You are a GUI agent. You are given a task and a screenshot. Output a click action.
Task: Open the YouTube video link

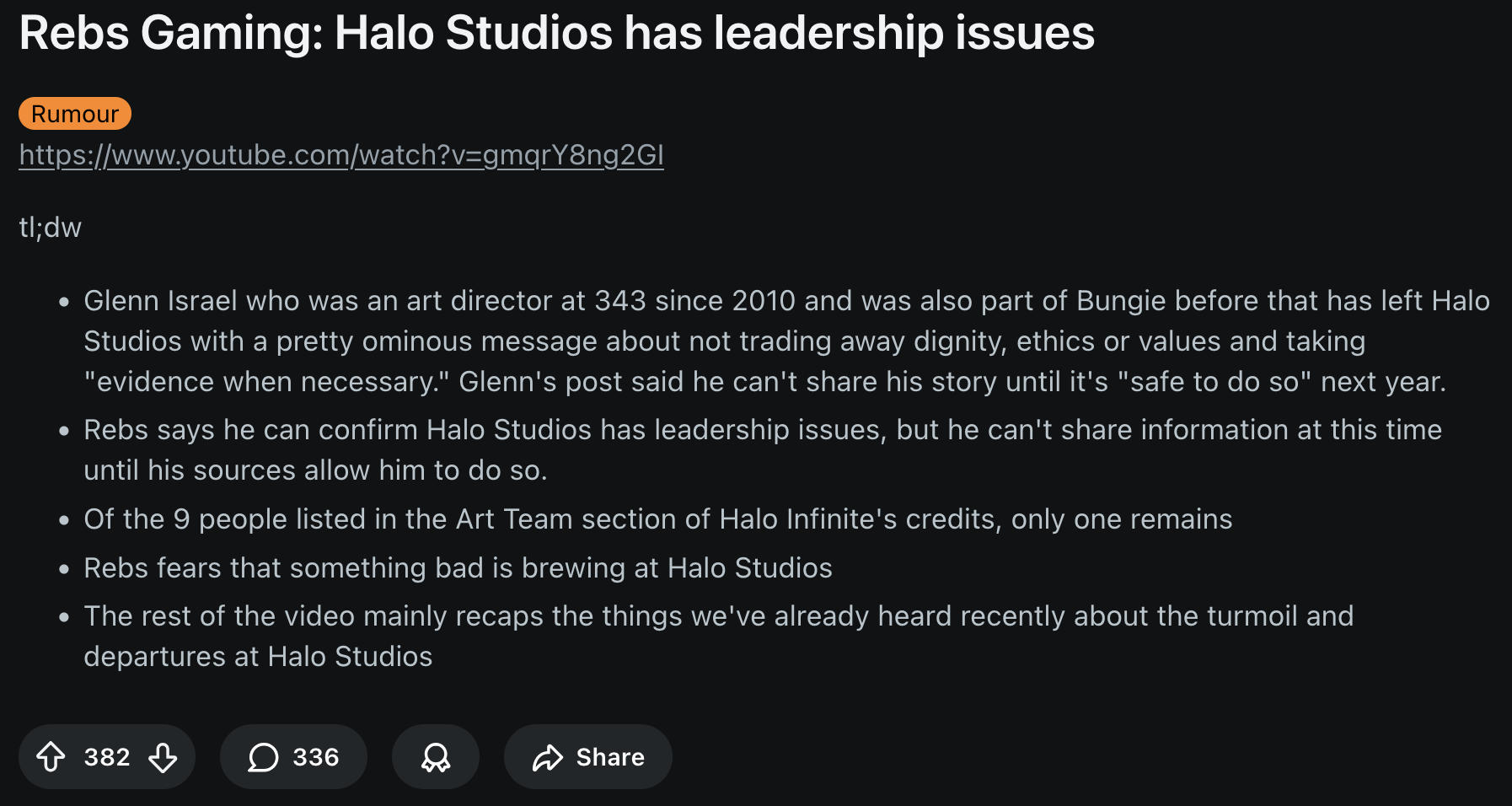(x=341, y=155)
